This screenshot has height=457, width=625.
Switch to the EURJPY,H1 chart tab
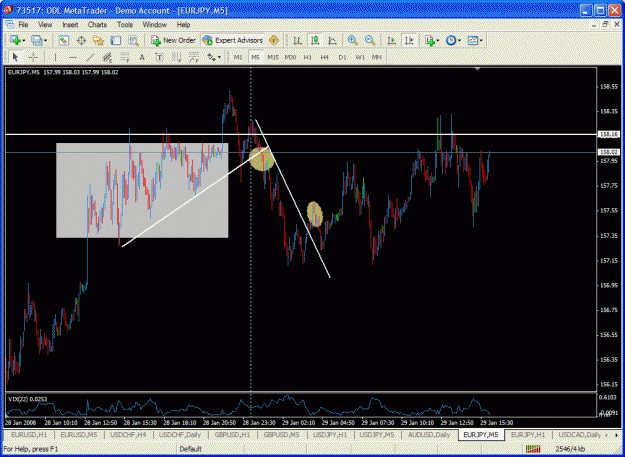pos(528,435)
